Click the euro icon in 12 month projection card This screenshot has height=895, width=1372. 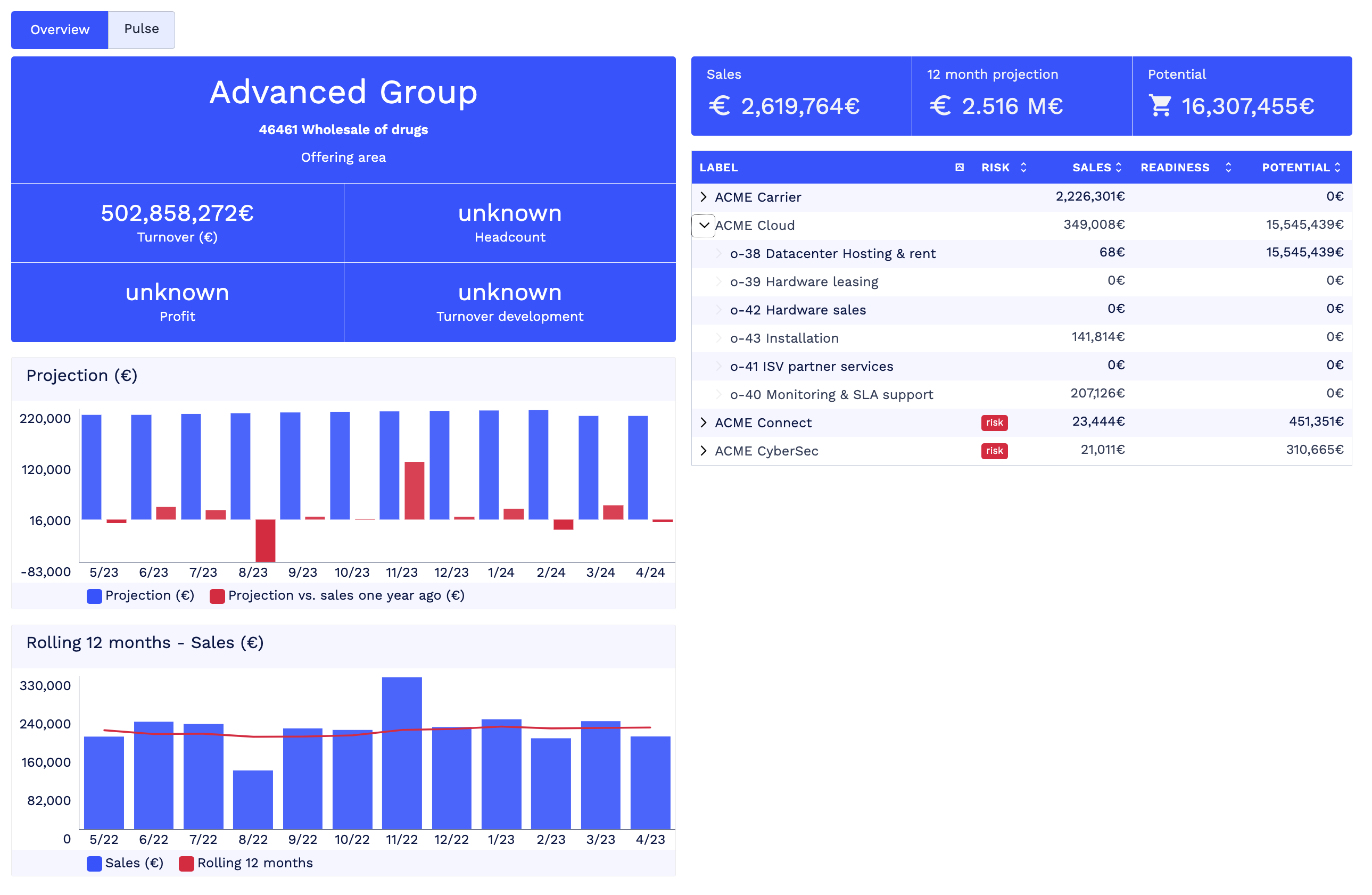(941, 106)
